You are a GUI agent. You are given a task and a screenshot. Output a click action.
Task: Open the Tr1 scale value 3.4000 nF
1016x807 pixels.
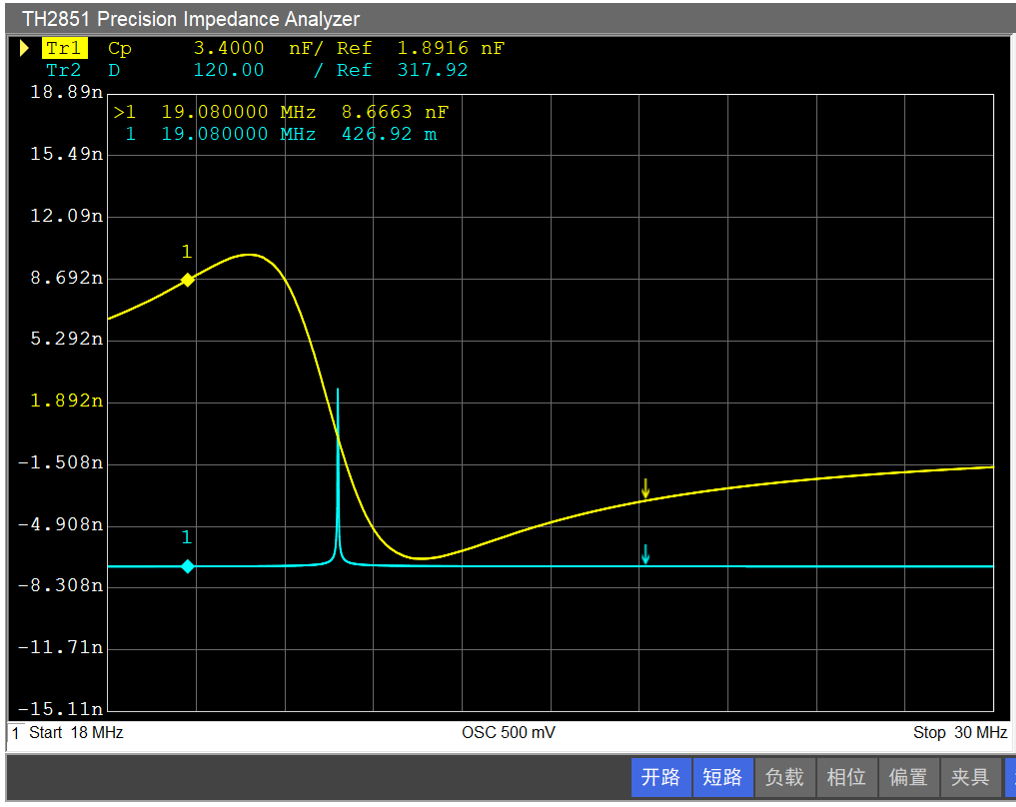[x=229, y=48]
